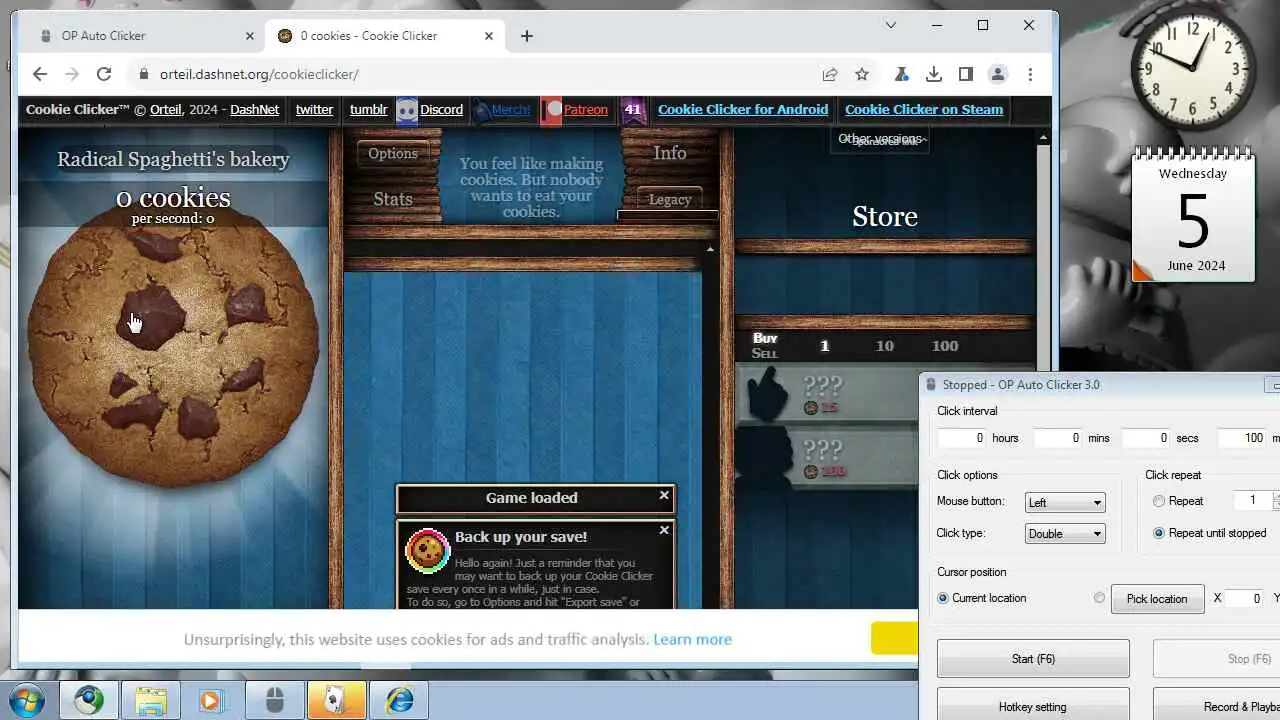Open the Other versions dropdown
The height and width of the screenshot is (720, 1280).
(x=882, y=139)
